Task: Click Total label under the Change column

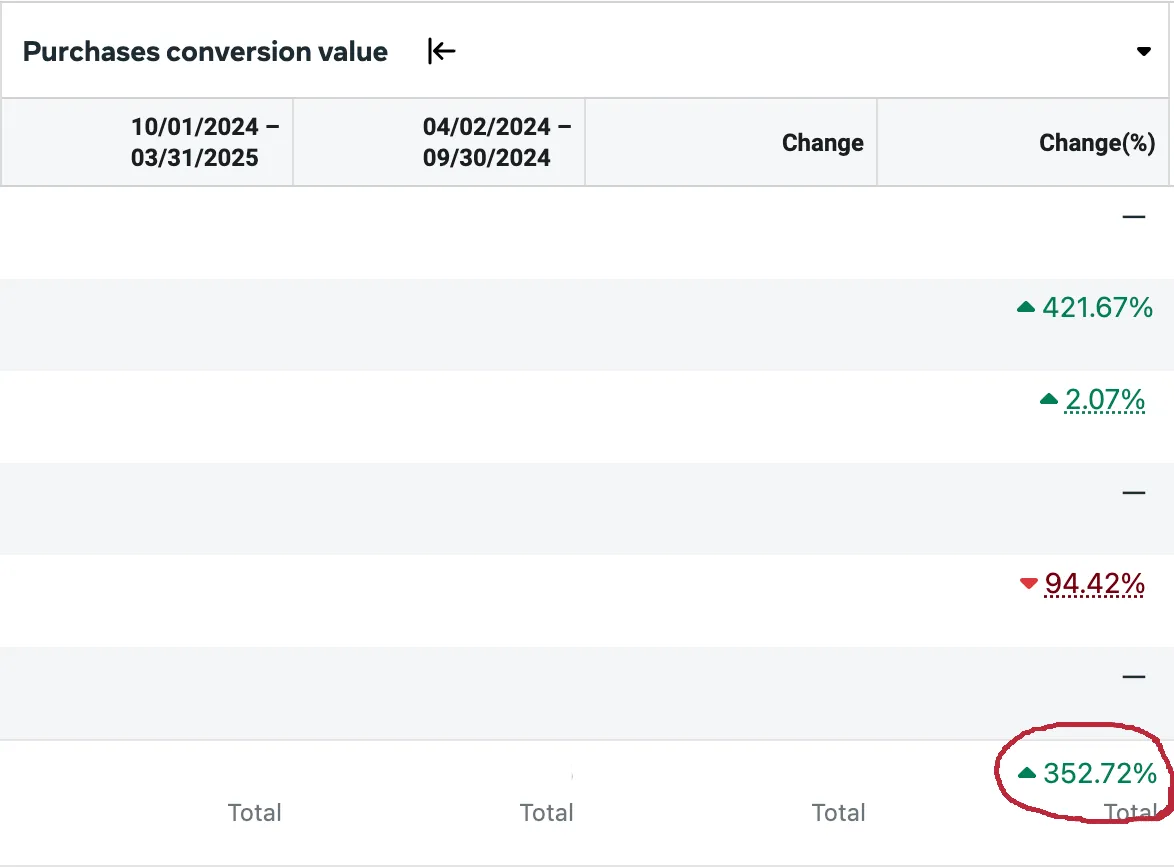Action: pos(838,813)
